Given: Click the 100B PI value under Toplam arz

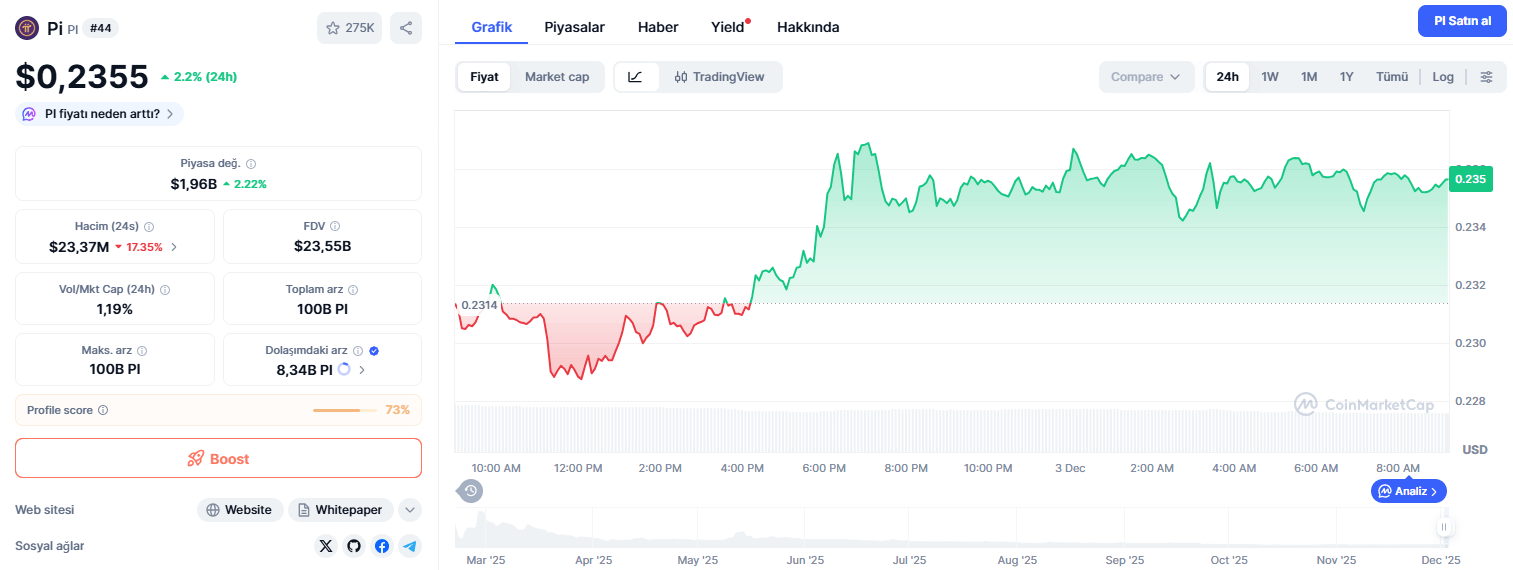Looking at the screenshot, I should coord(322,309).
